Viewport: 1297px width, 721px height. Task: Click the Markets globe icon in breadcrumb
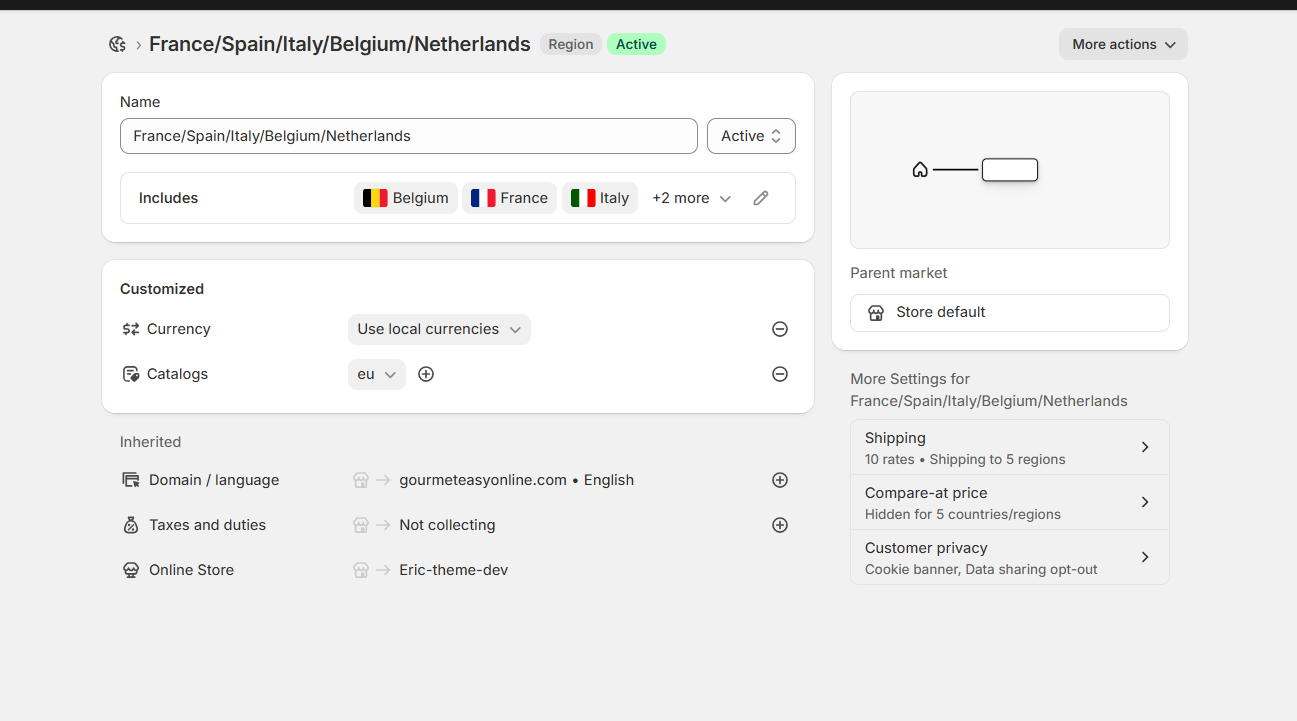(118, 44)
